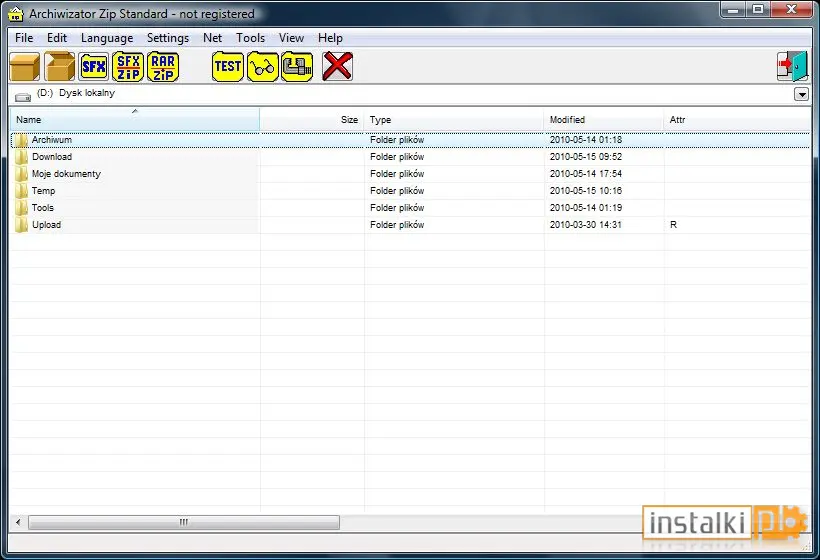
Task: Sort the list by Name column
Action: (x=135, y=120)
